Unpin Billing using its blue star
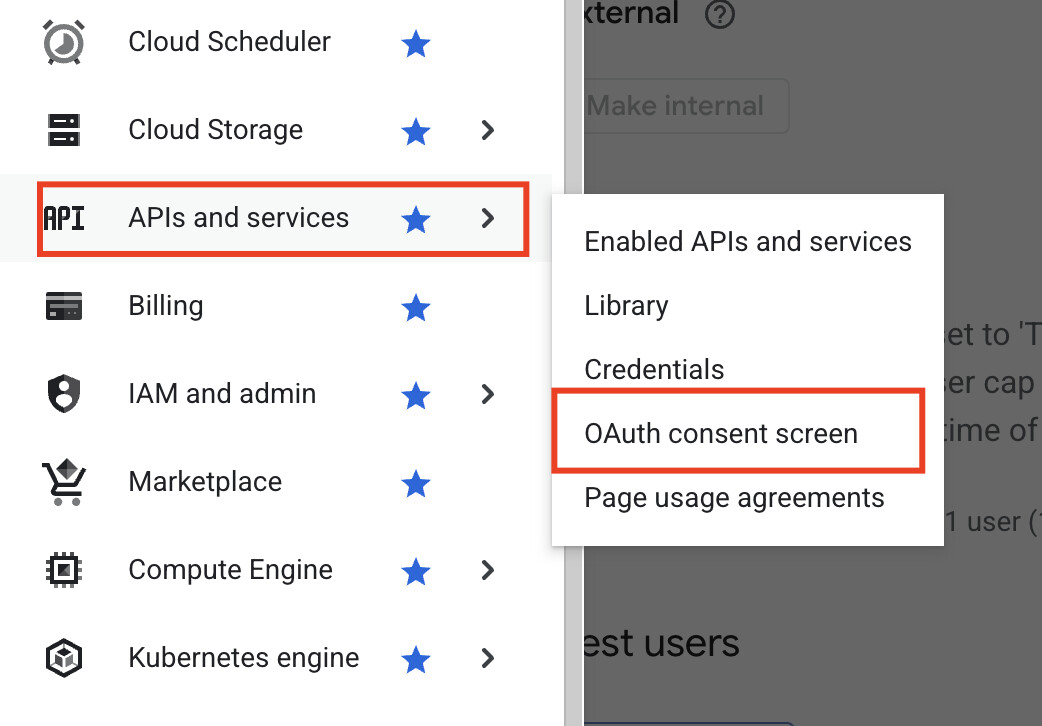 [x=415, y=306]
